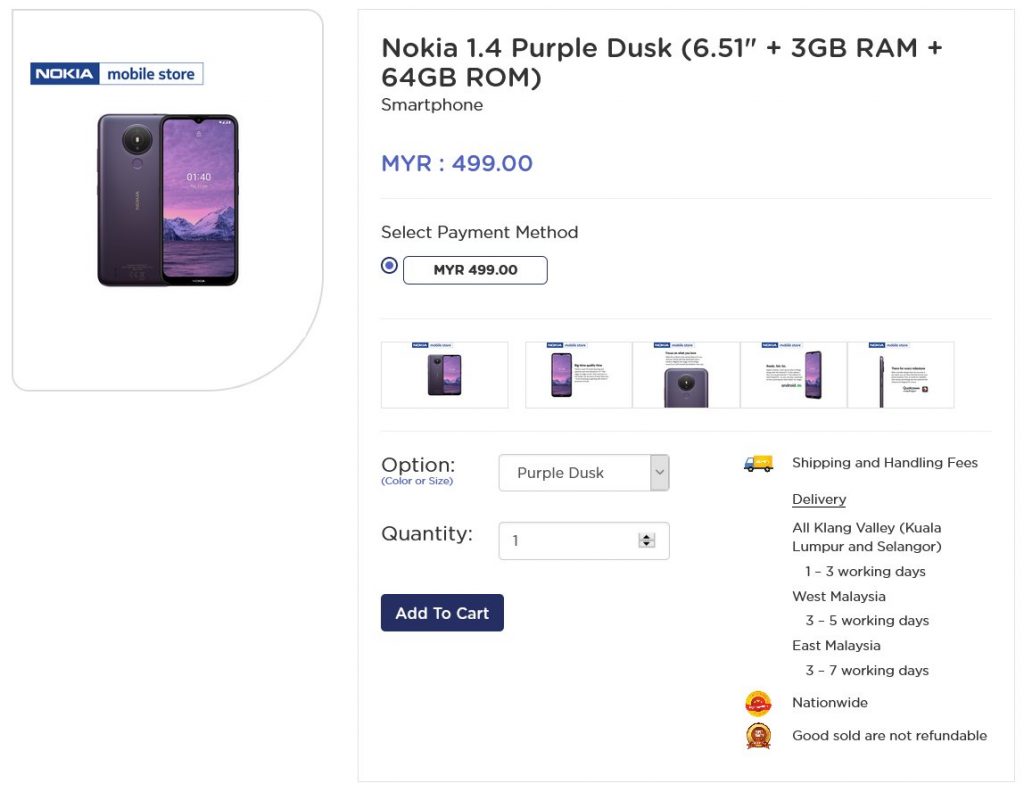Increase quantity with the stepper arrows
Image resolution: width=1024 pixels, height=792 pixels.
647,537
